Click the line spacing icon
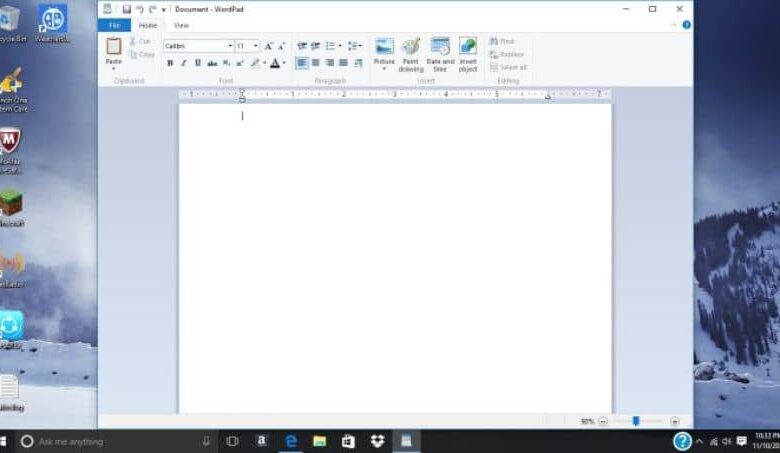Viewport: 780px width, 453px height. point(354,46)
